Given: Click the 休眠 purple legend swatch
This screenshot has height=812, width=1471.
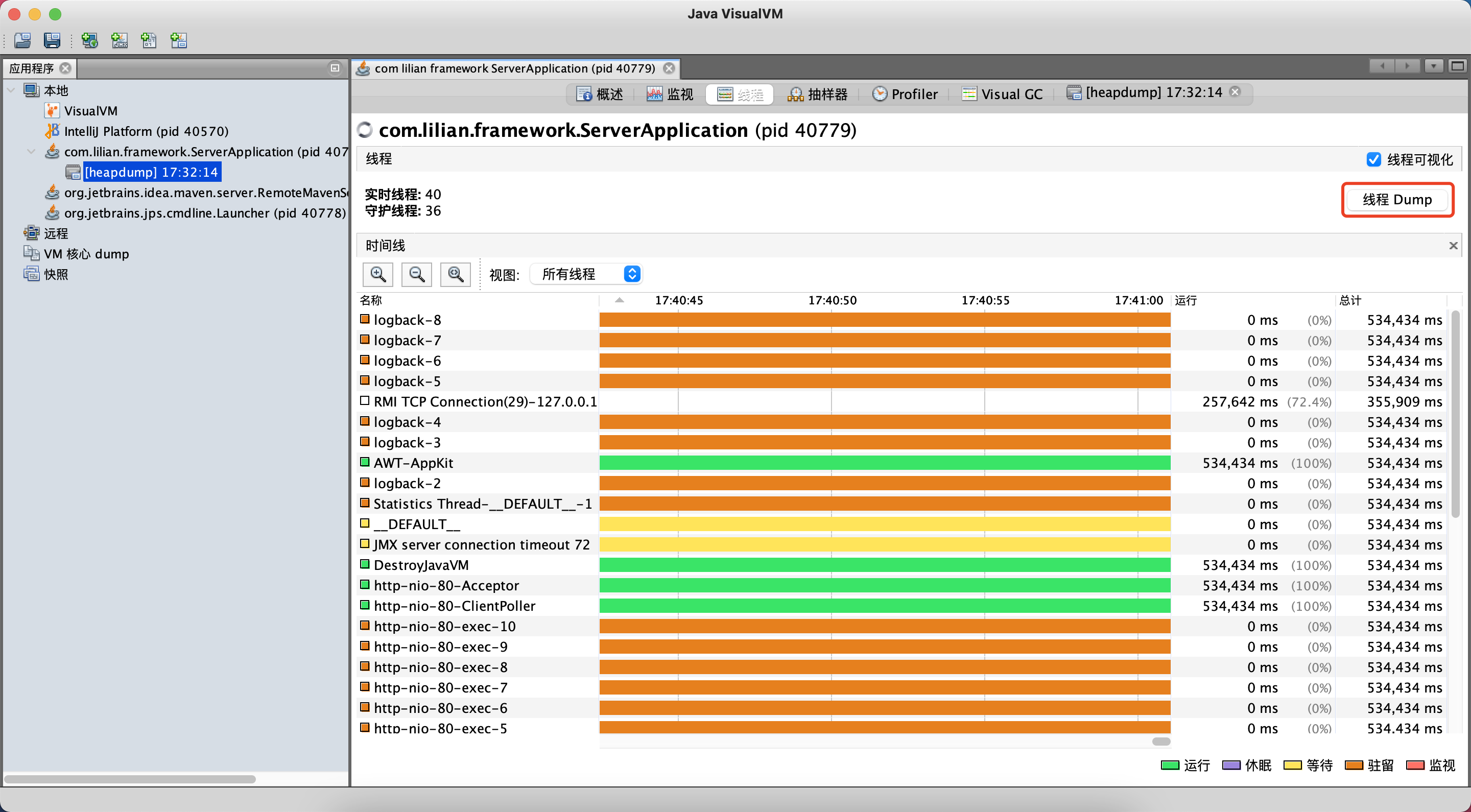Looking at the screenshot, I should [1231, 765].
